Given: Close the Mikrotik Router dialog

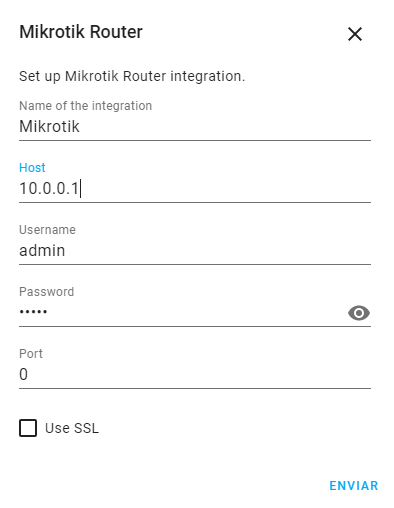Looking at the screenshot, I should pos(355,34).
